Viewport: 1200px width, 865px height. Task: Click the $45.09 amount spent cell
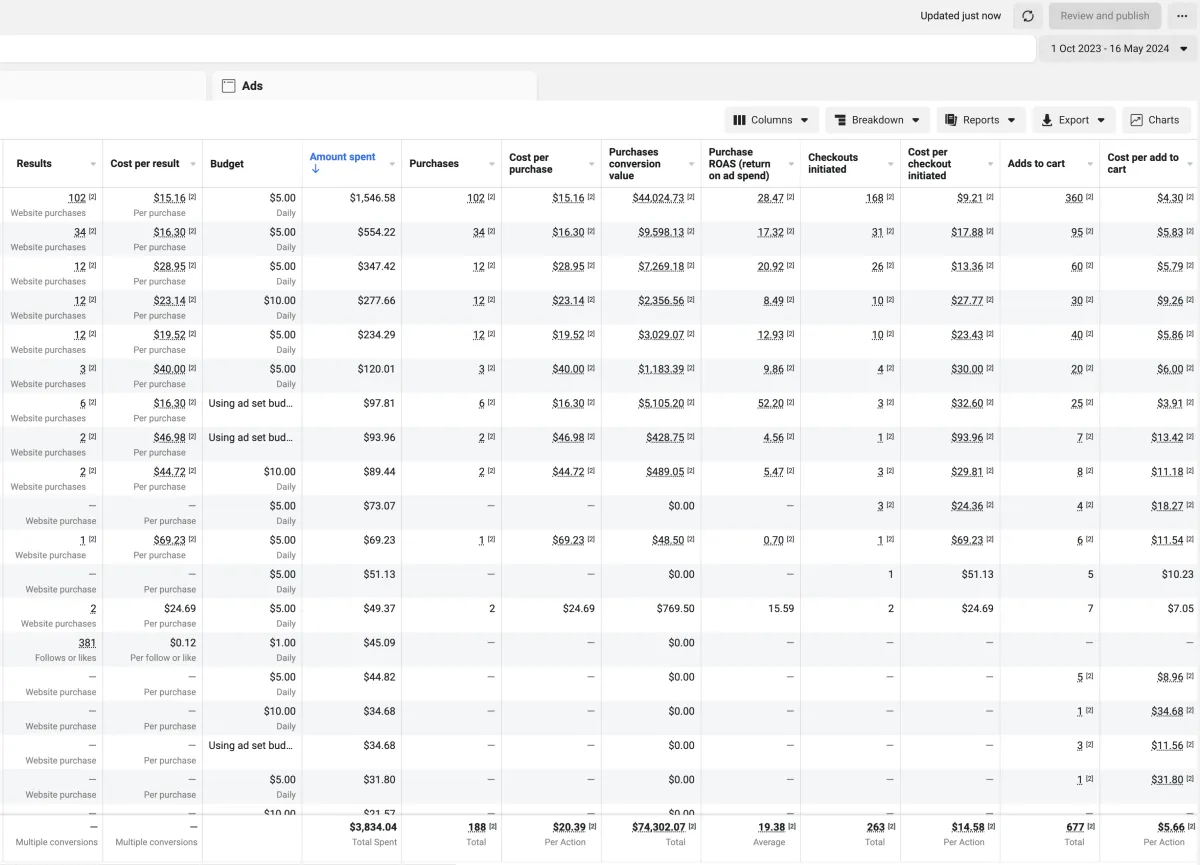[379, 643]
